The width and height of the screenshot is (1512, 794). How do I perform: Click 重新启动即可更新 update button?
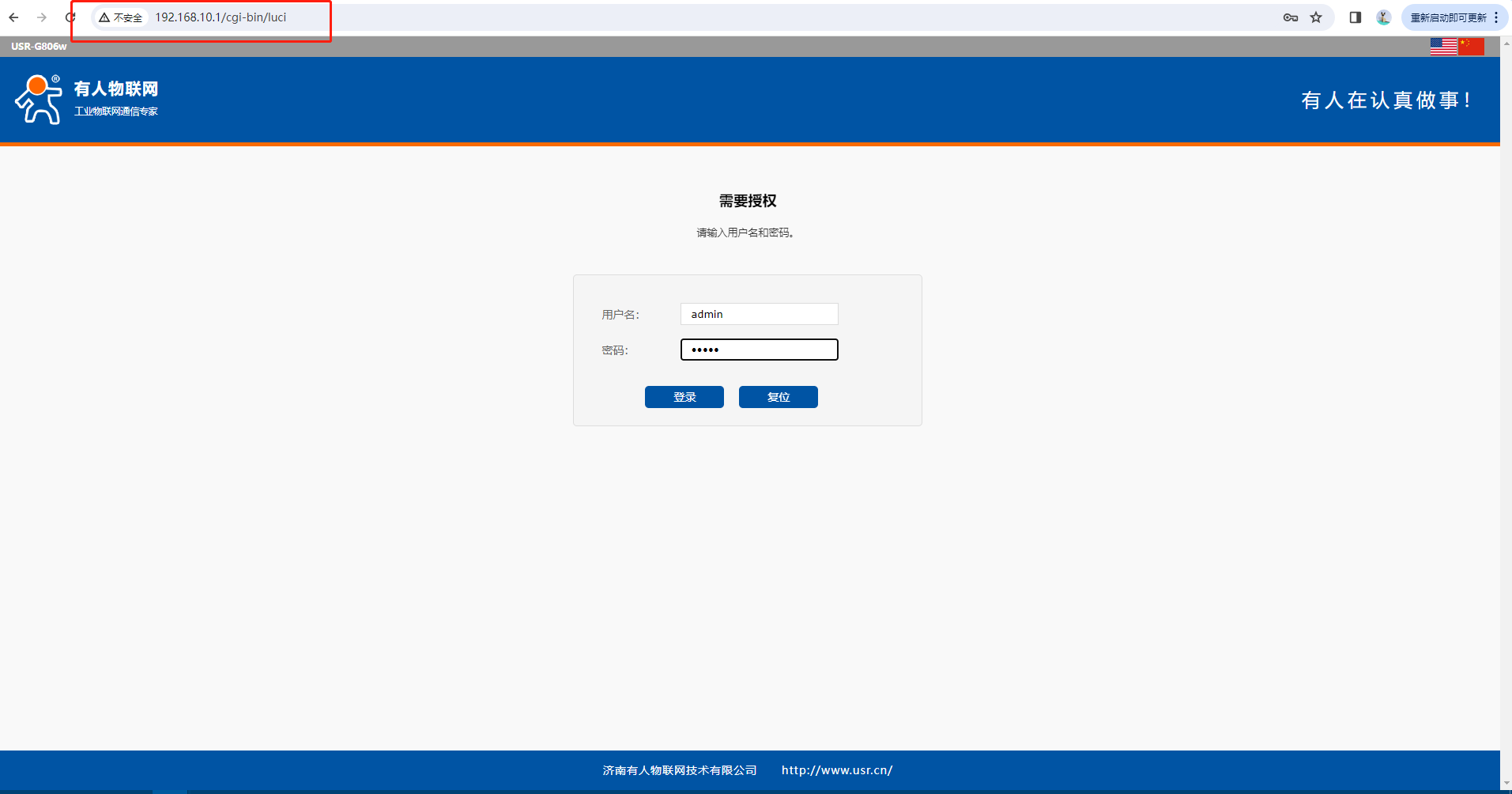click(x=1448, y=17)
